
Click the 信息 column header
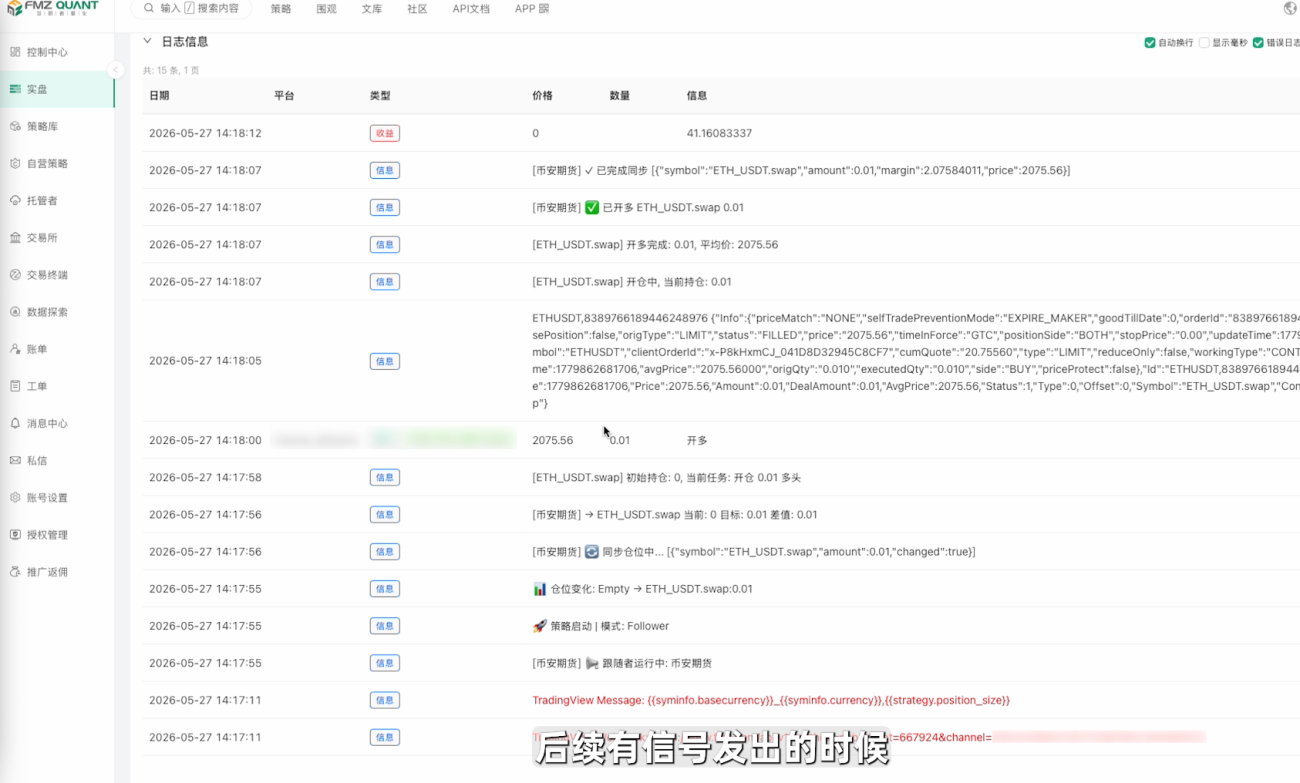tap(697, 96)
